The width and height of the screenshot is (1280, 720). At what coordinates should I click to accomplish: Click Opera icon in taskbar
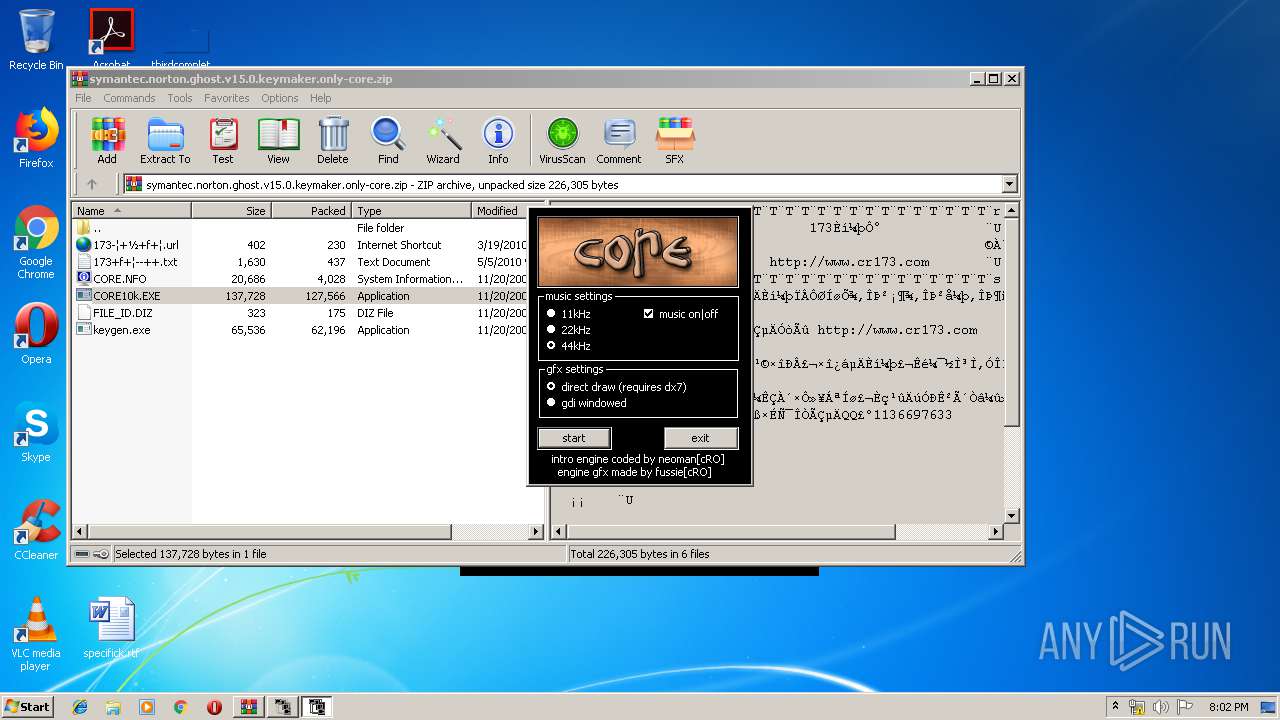click(x=214, y=707)
